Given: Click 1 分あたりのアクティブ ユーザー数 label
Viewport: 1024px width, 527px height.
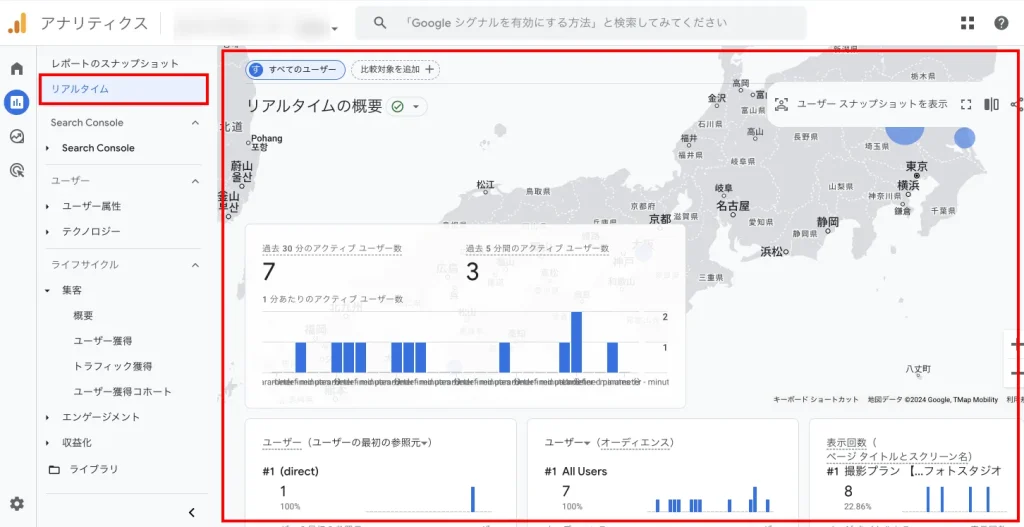Looking at the screenshot, I should point(332,300).
